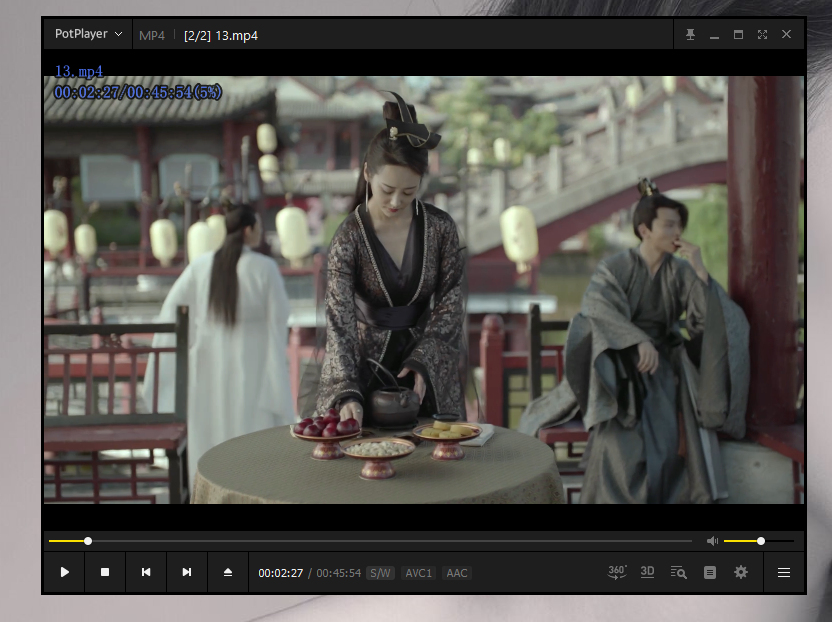Click the [2/2] 13.mp4 title text
832x622 pixels.
pyautogui.click(x=221, y=36)
